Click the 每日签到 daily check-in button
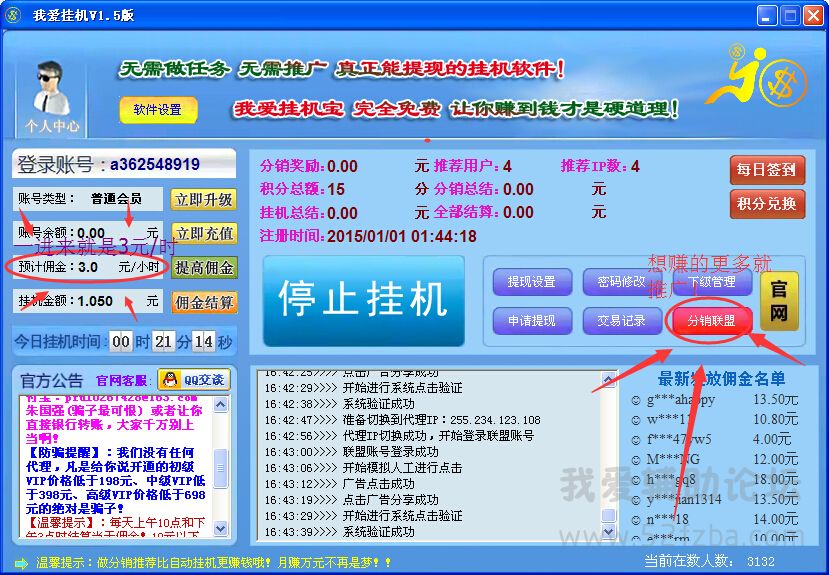This screenshot has width=829, height=575. coord(767,170)
